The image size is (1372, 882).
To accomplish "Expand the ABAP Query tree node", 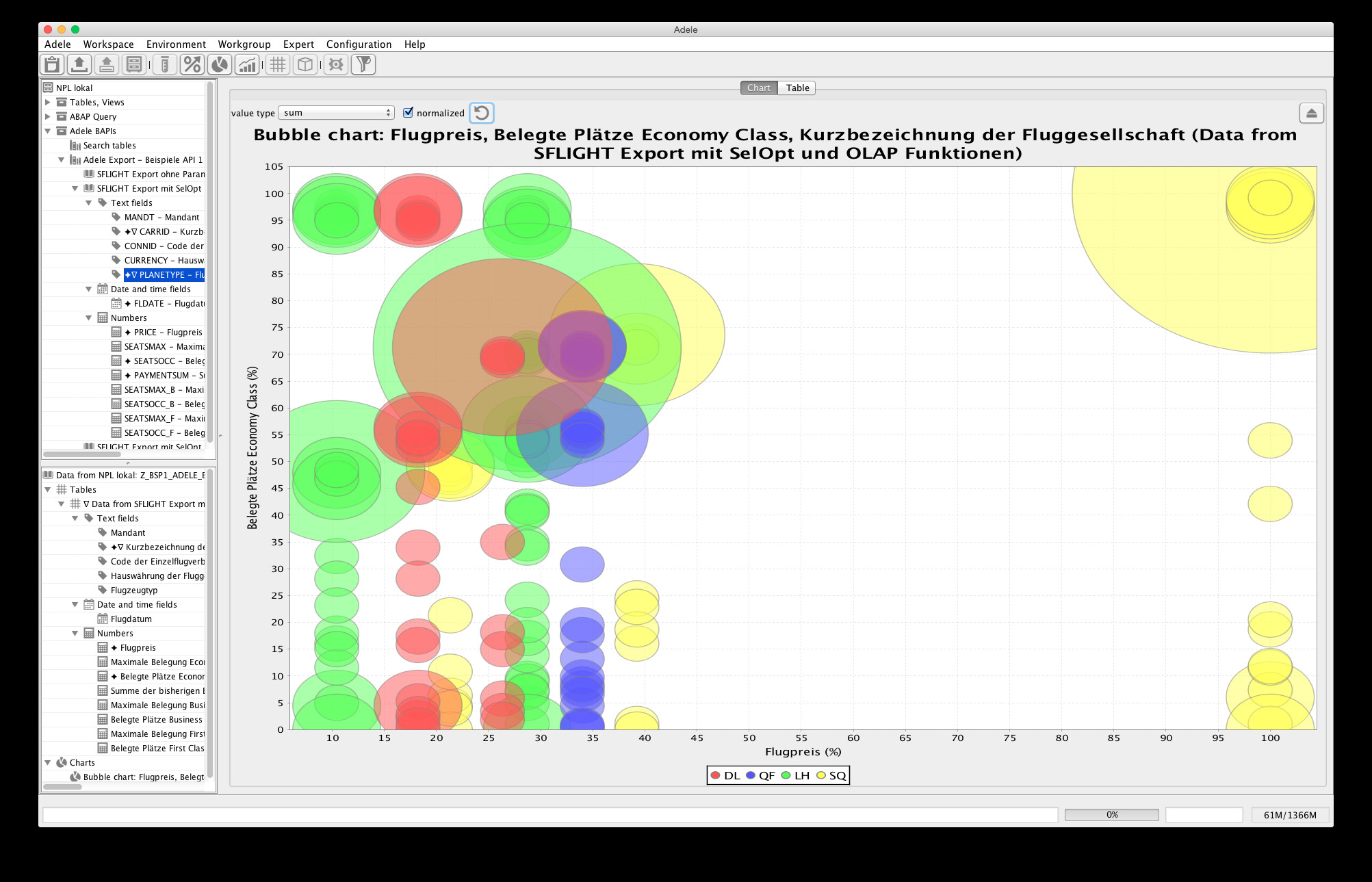I will 48,116.
